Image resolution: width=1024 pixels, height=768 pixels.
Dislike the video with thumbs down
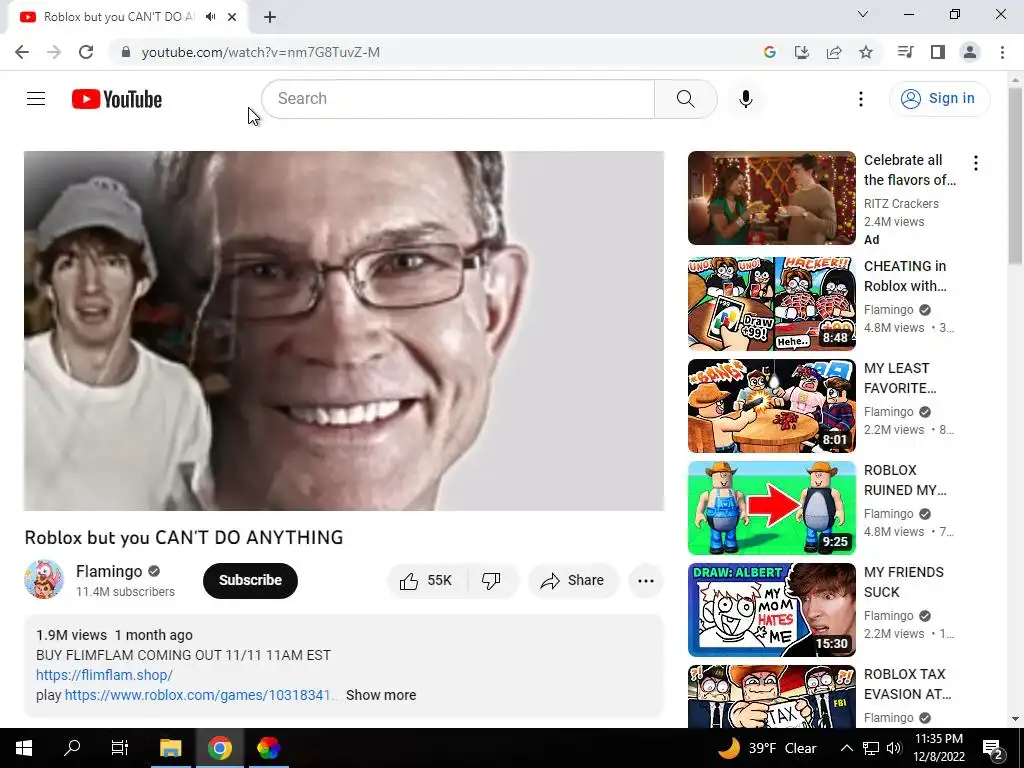(491, 581)
